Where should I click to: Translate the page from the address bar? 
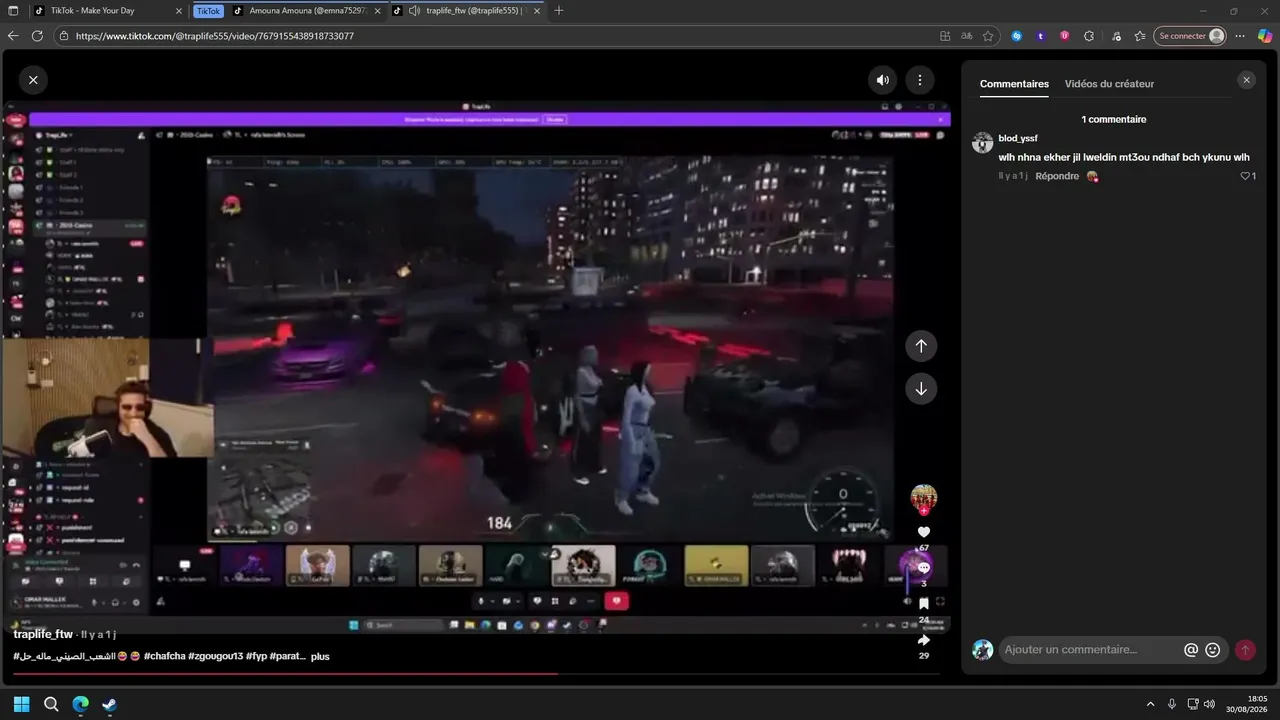(x=966, y=36)
